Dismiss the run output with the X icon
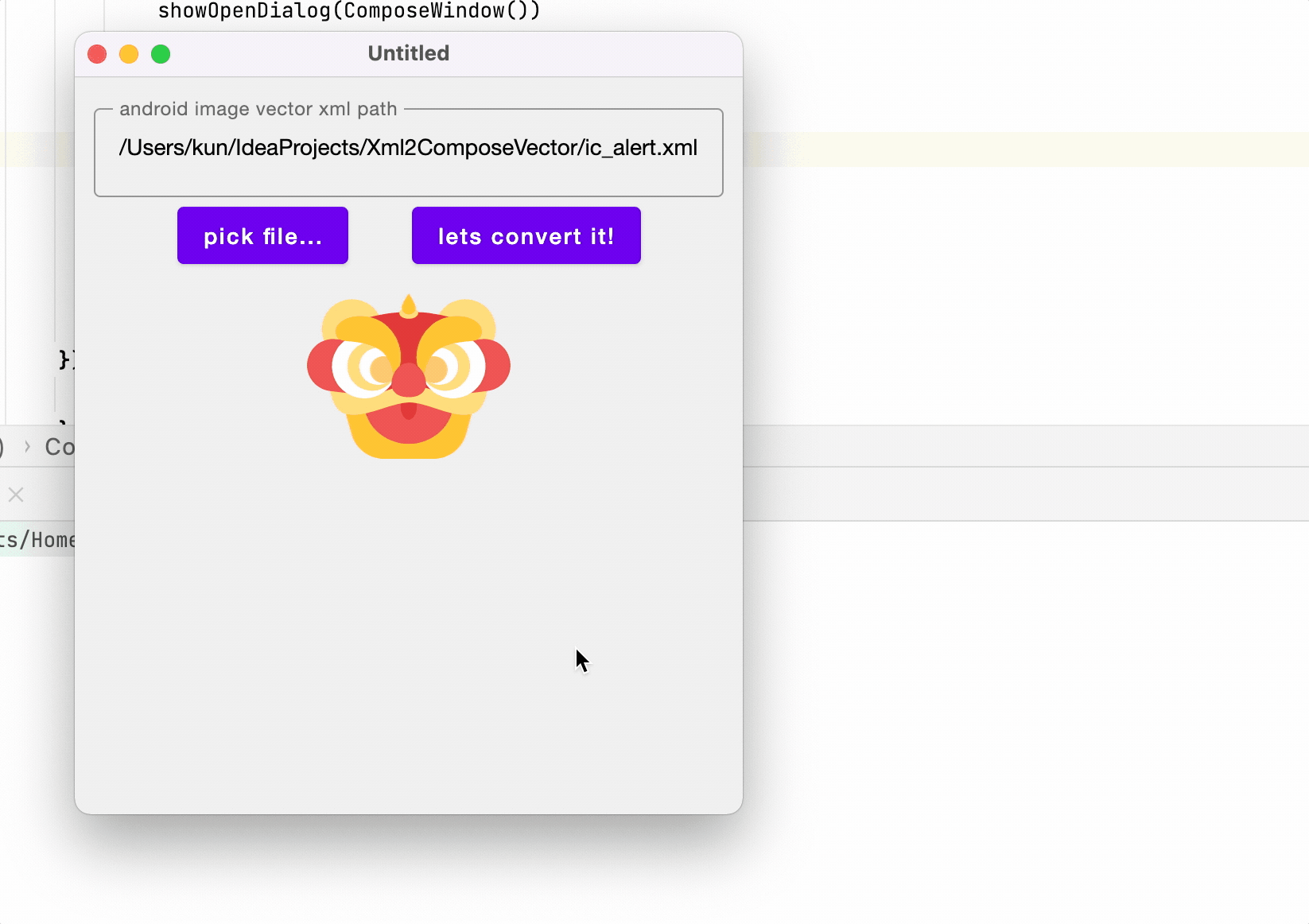Image resolution: width=1309 pixels, height=924 pixels. pyautogui.click(x=15, y=495)
